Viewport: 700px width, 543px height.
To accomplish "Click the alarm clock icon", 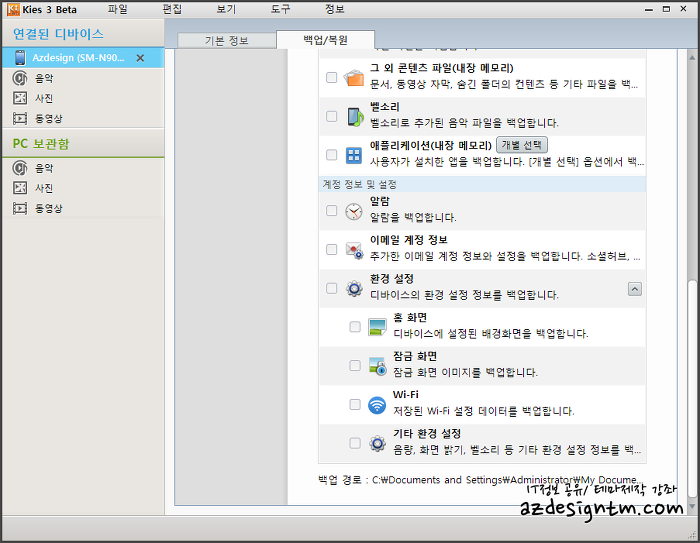I will [354, 211].
